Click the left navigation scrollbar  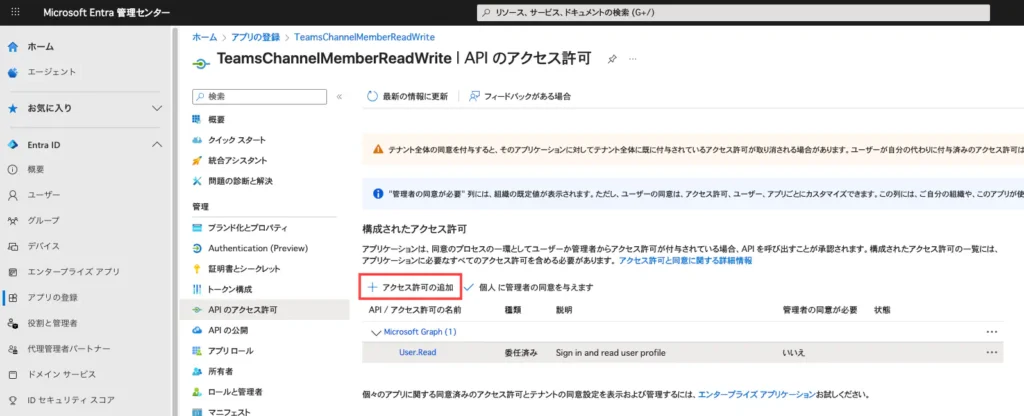tap(174, 221)
